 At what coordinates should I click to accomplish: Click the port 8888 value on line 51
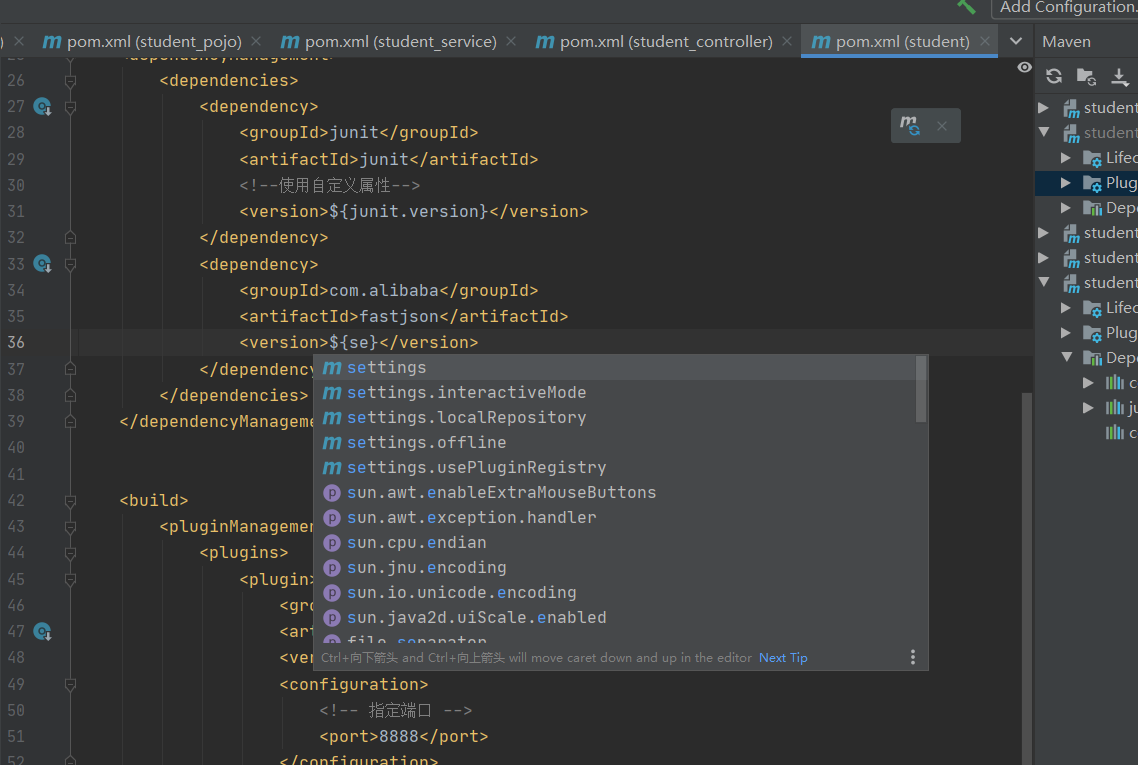pyautogui.click(x=398, y=737)
